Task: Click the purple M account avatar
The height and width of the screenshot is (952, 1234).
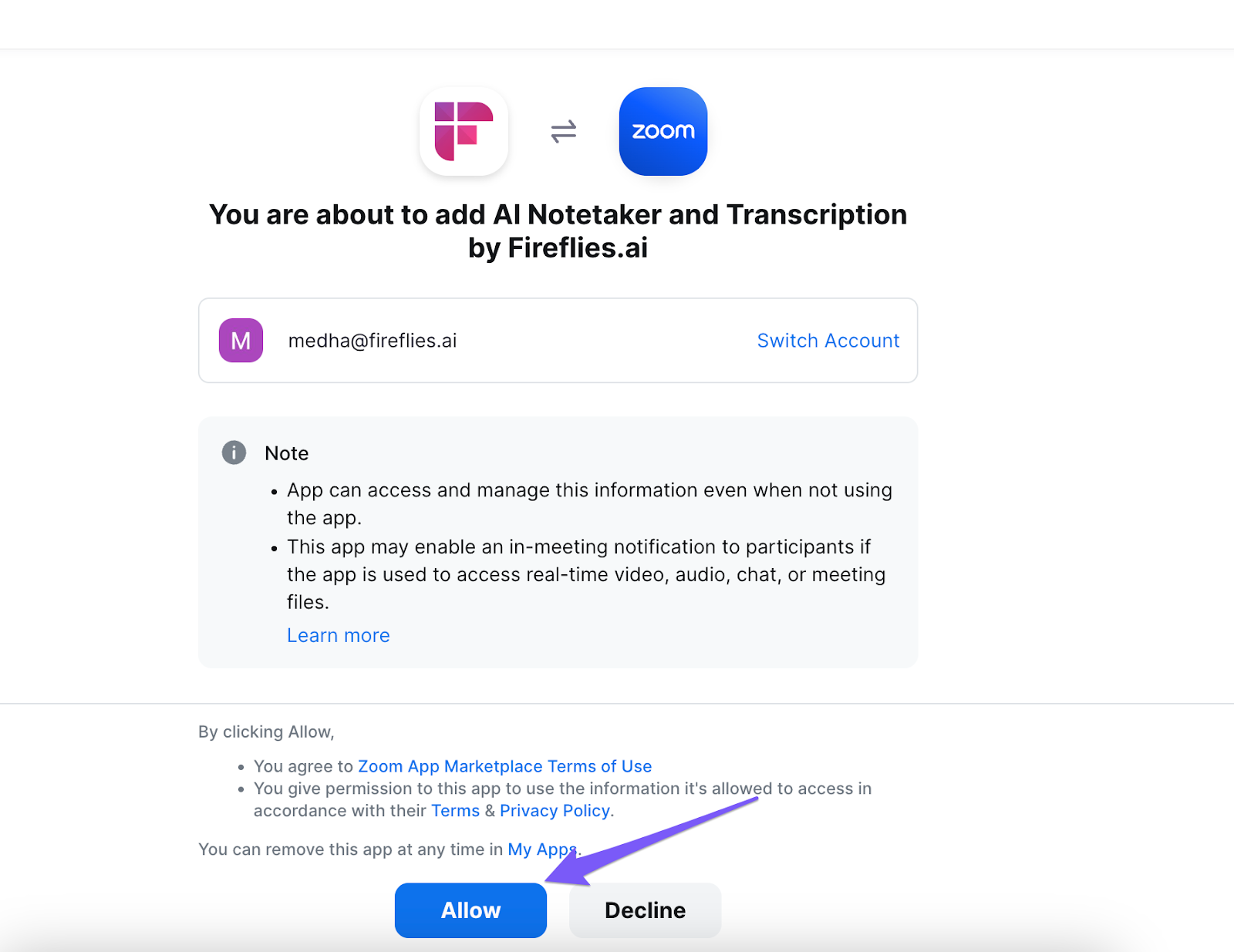Action: 241,341
